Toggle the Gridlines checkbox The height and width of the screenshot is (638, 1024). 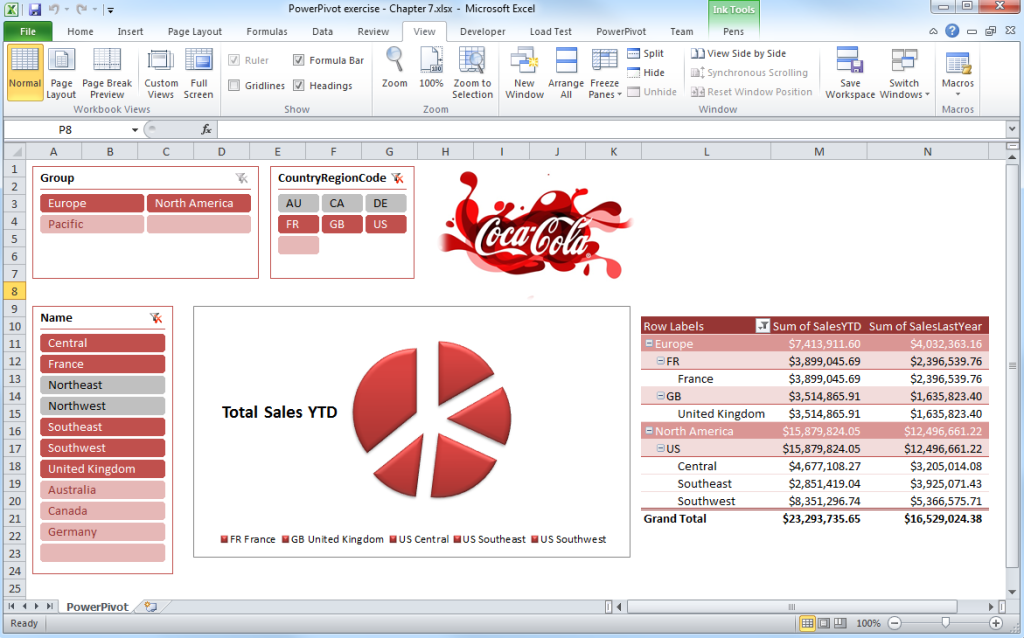click(x=235, y=86)
